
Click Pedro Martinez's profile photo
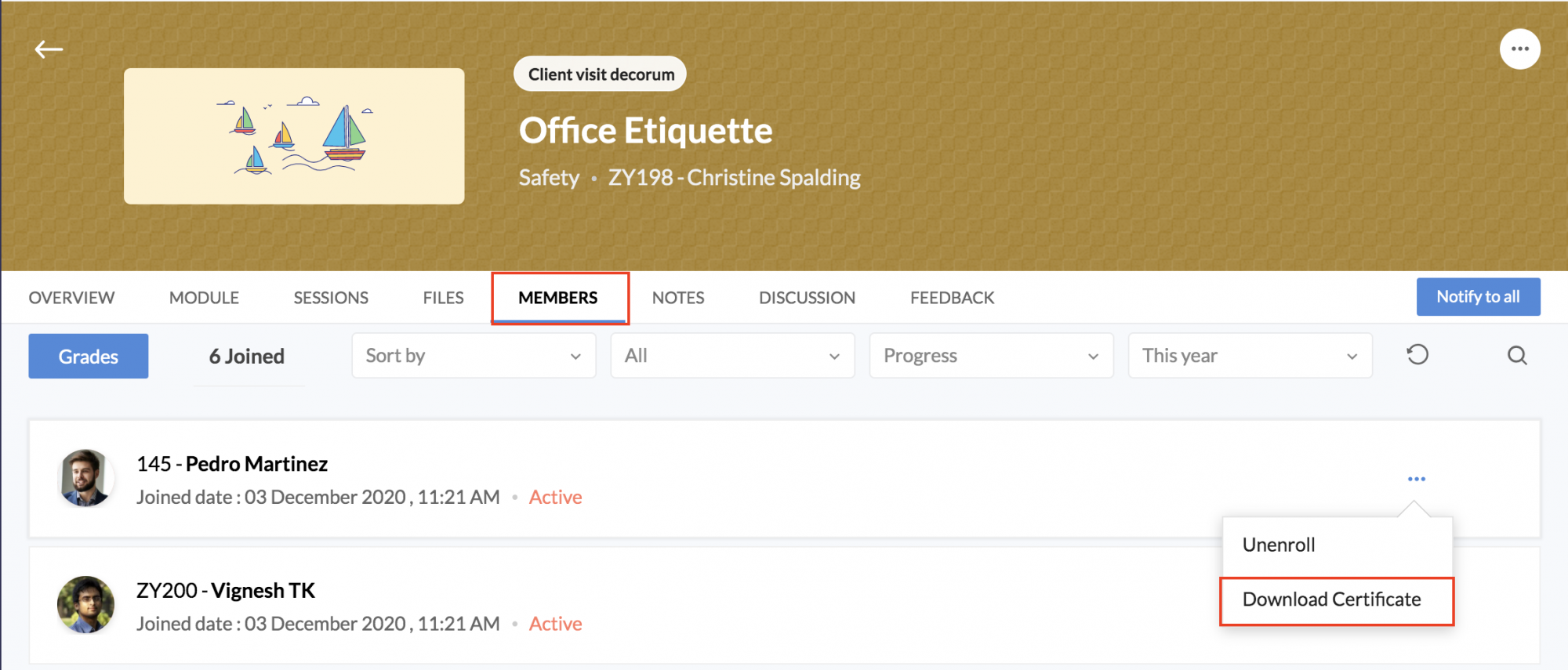pyautogui.click(x=85, y=478)
